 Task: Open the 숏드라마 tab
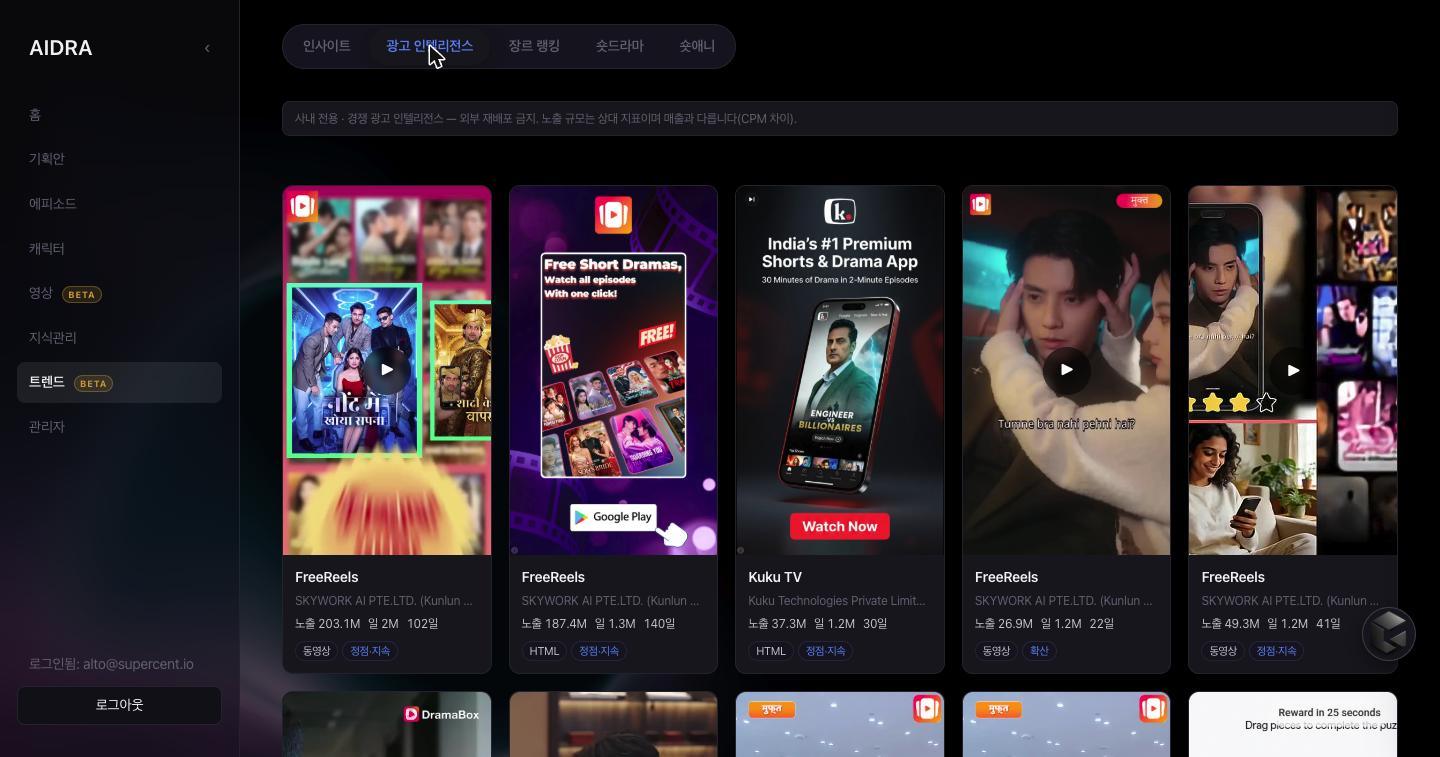(620, 46)
